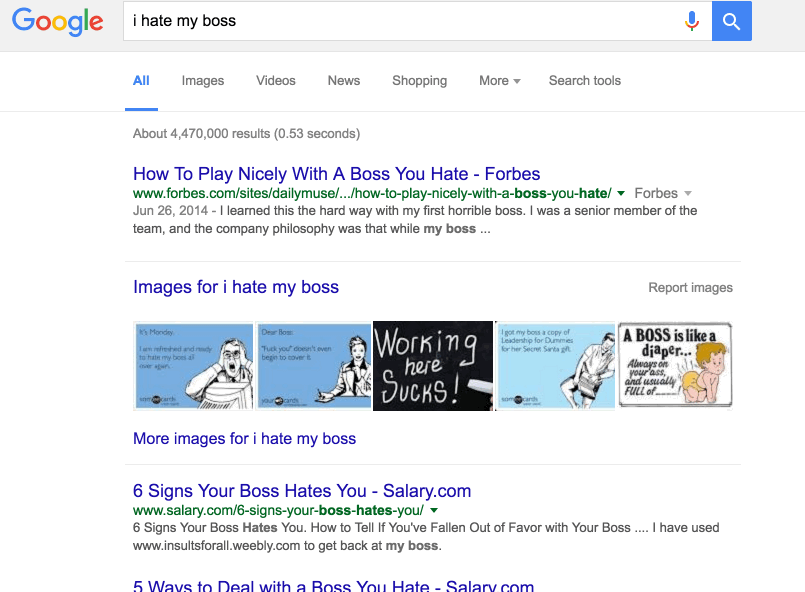The height and width of the screenshot is (592, 805).
Task: Click the 'A BOSS is like a diaper' image
Action: pos(675,364)
